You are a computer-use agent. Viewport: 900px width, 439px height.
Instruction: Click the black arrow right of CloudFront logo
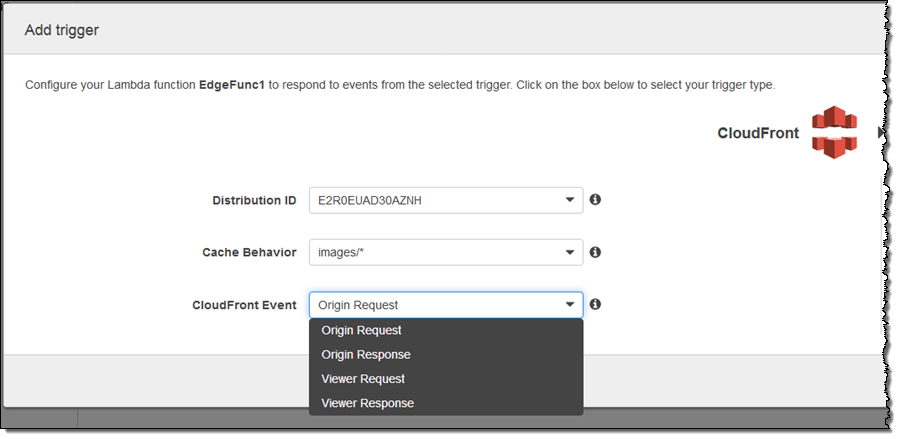click(x=880, y=132)
